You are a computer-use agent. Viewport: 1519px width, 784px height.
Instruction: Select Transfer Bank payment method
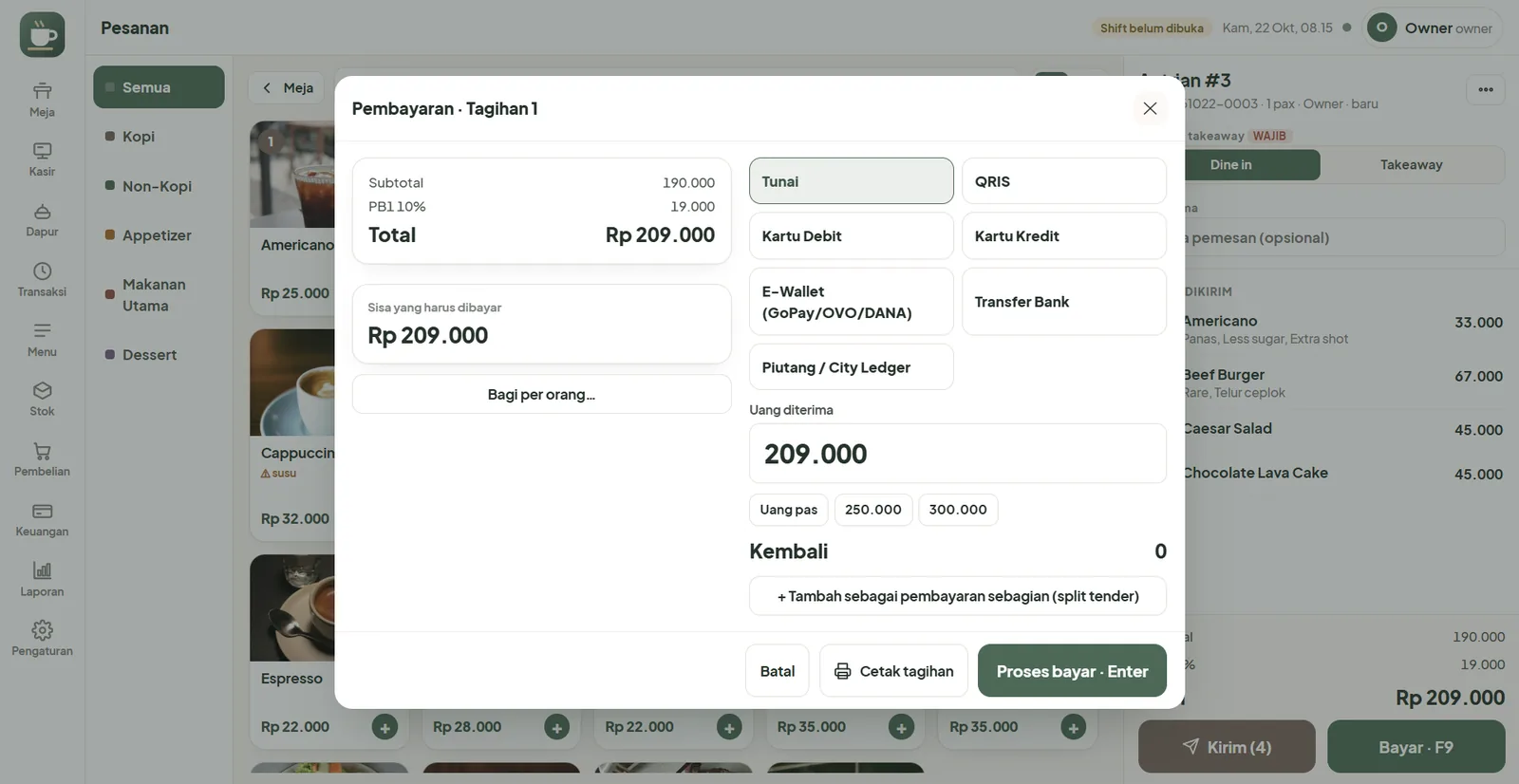pos(1064,302)
